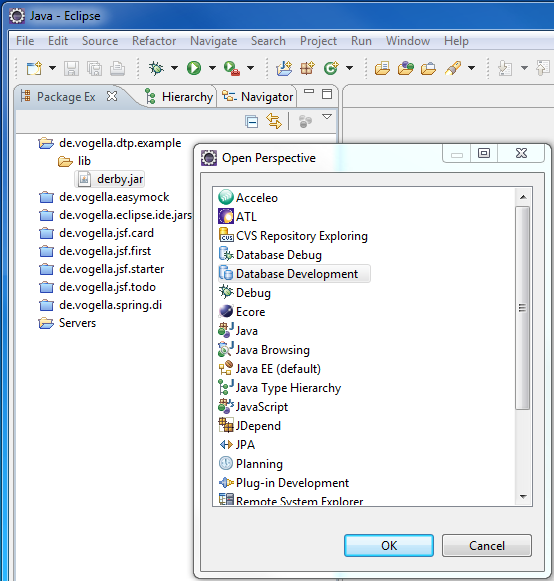Open the New wizard dropdown arrow
554x581 pixels.
[52, 68]
